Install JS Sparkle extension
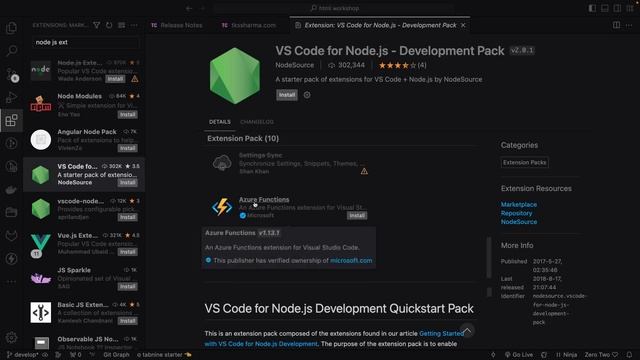The height and width of the screenshot is (360, 640). coord(128,287)
